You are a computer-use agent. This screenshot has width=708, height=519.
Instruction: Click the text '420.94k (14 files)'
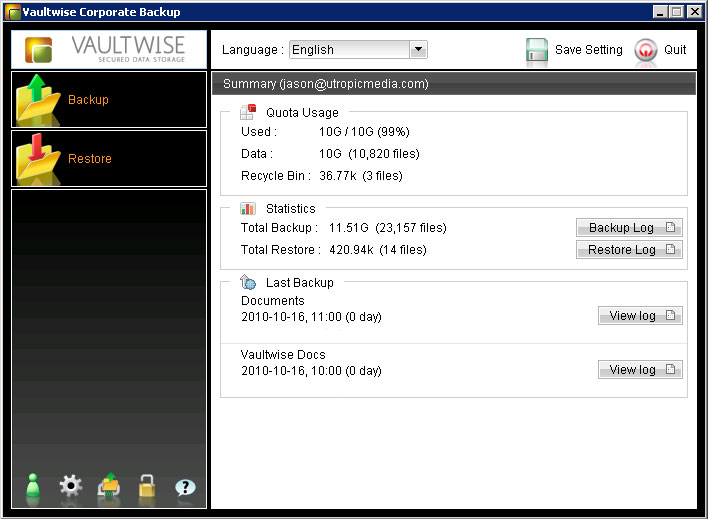point(377,250)
